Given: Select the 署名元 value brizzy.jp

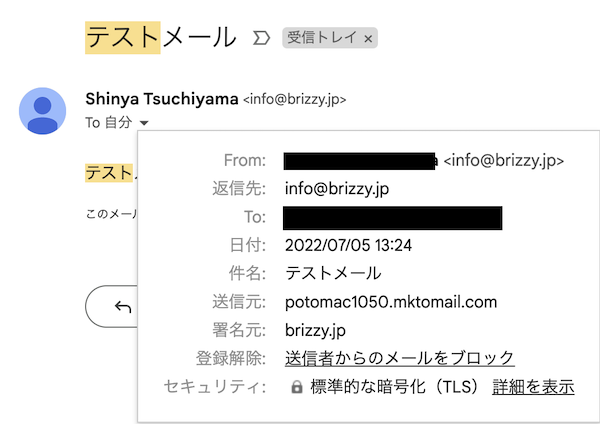Looking at the screenshot, I should pyautogui.click(x=315, y=330).
